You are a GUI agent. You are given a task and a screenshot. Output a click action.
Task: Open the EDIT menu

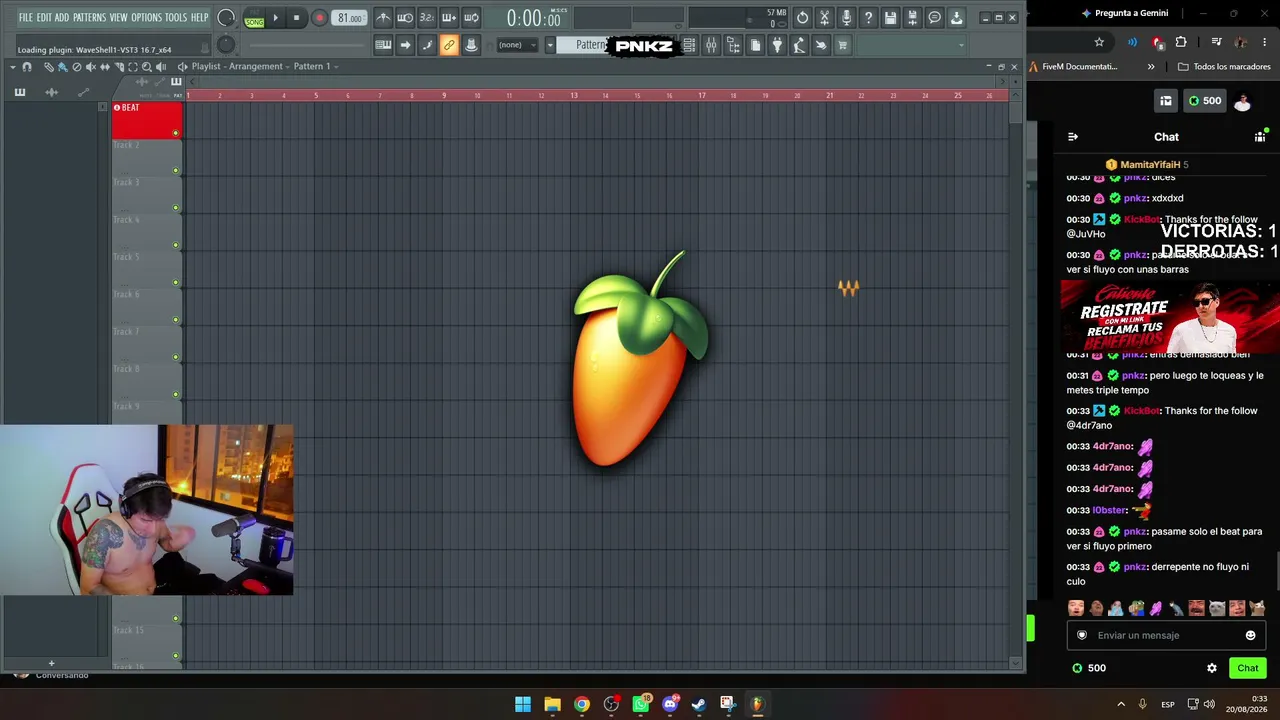coord(44,18)
